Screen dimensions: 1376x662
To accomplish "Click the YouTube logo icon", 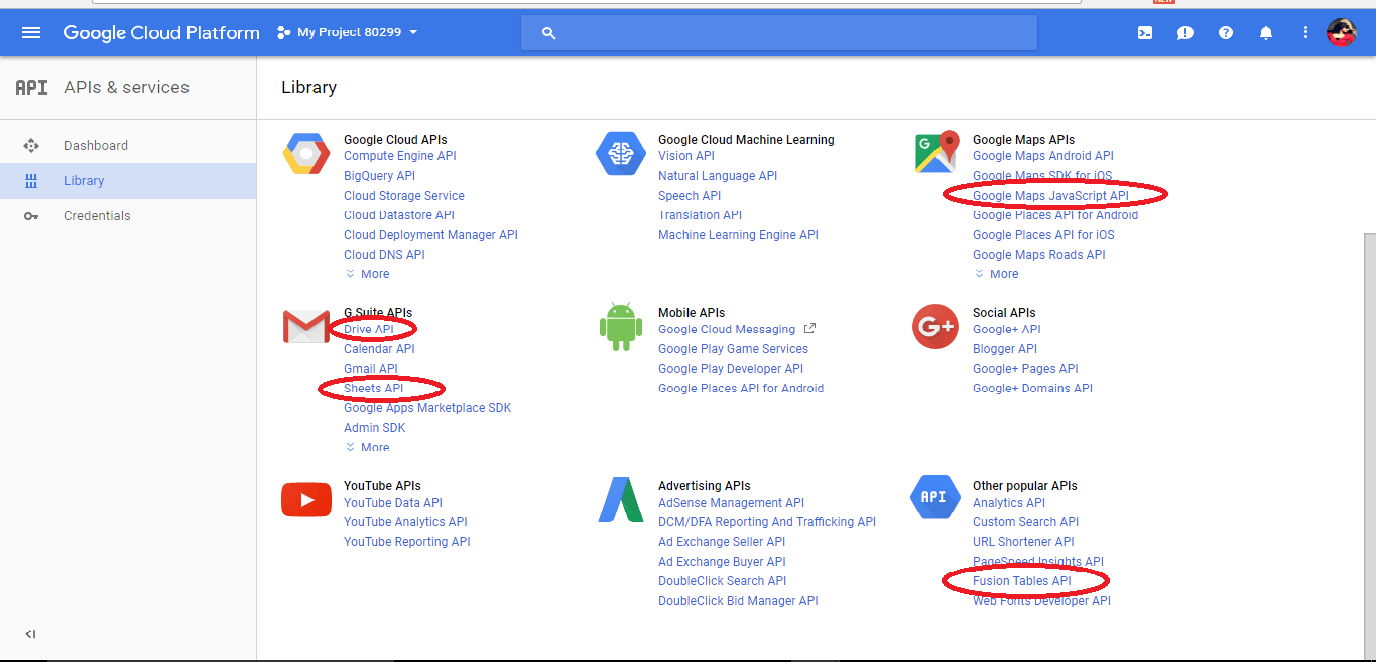I will point(306,499).
